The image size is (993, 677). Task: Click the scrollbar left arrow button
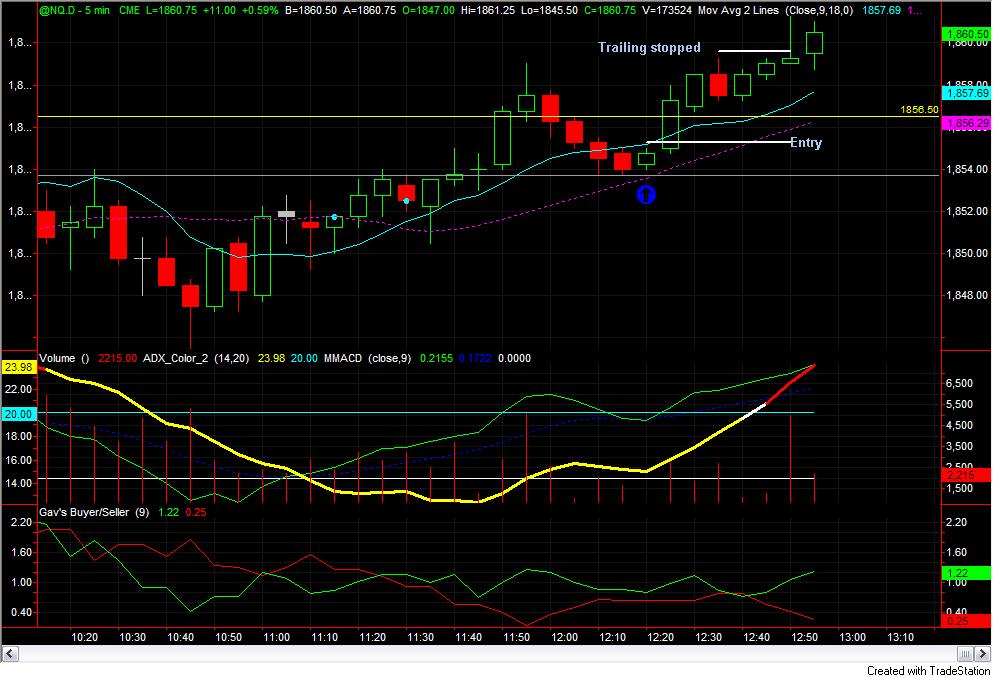click(11, 654)
